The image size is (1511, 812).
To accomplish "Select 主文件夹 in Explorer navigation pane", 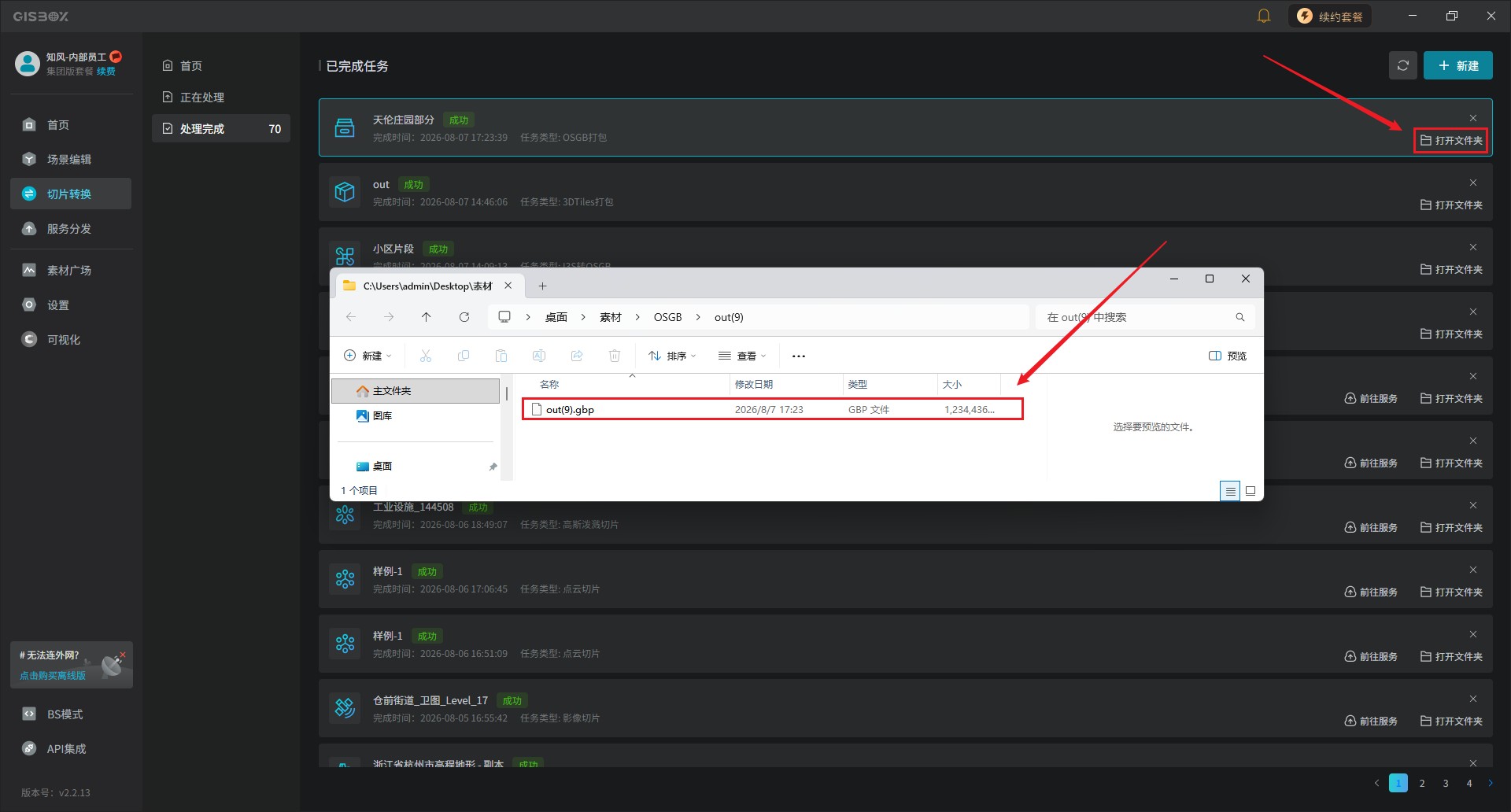I will [x=416, y=391].
